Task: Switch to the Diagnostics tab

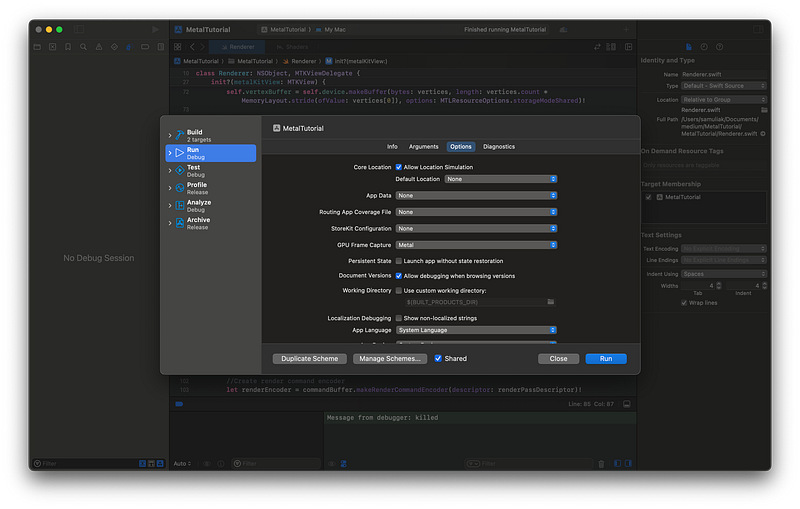Action: (499, 147)
